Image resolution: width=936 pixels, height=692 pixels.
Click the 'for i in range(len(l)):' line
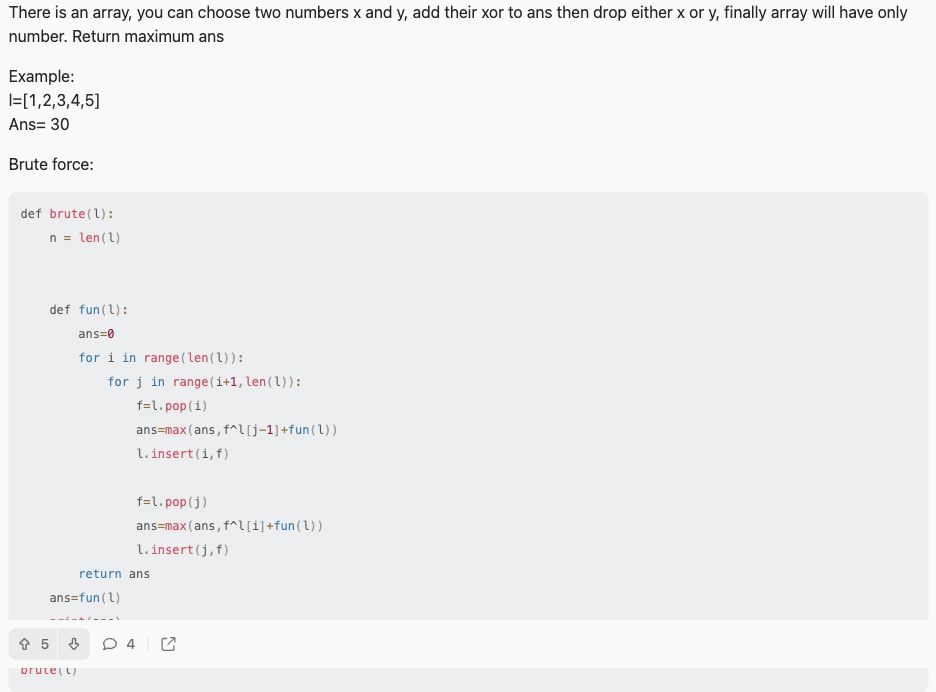(x=161, y=358)
